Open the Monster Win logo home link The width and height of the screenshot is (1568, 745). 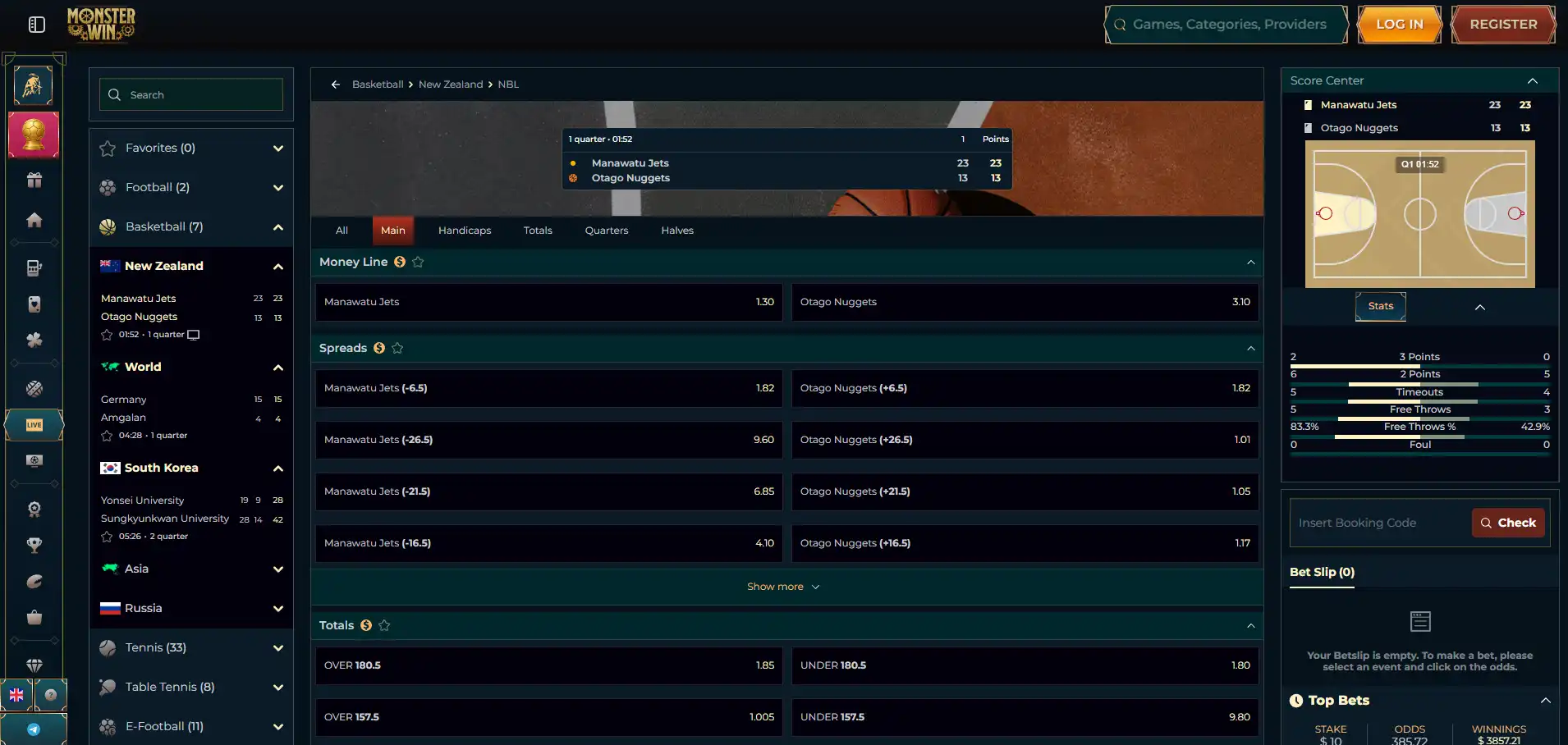pos(101,24)
